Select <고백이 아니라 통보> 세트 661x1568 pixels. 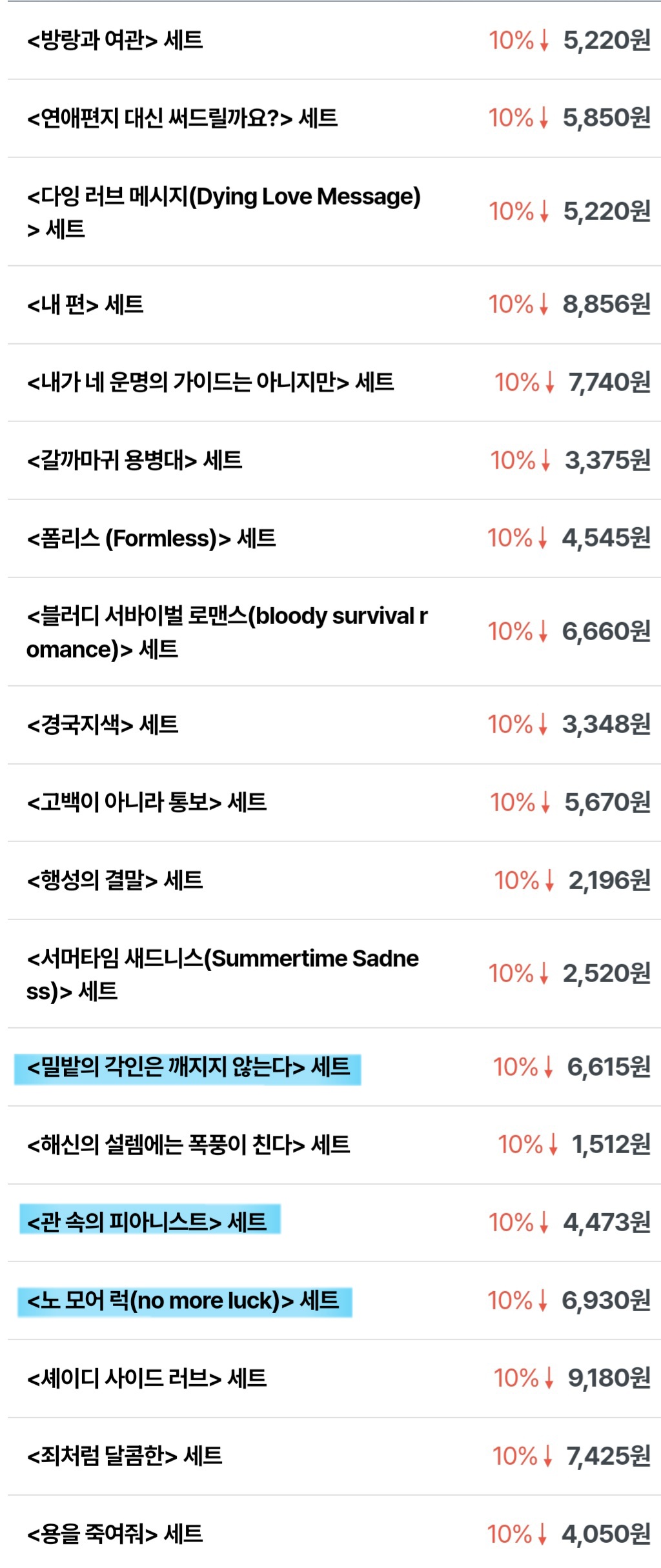[147, 803]
